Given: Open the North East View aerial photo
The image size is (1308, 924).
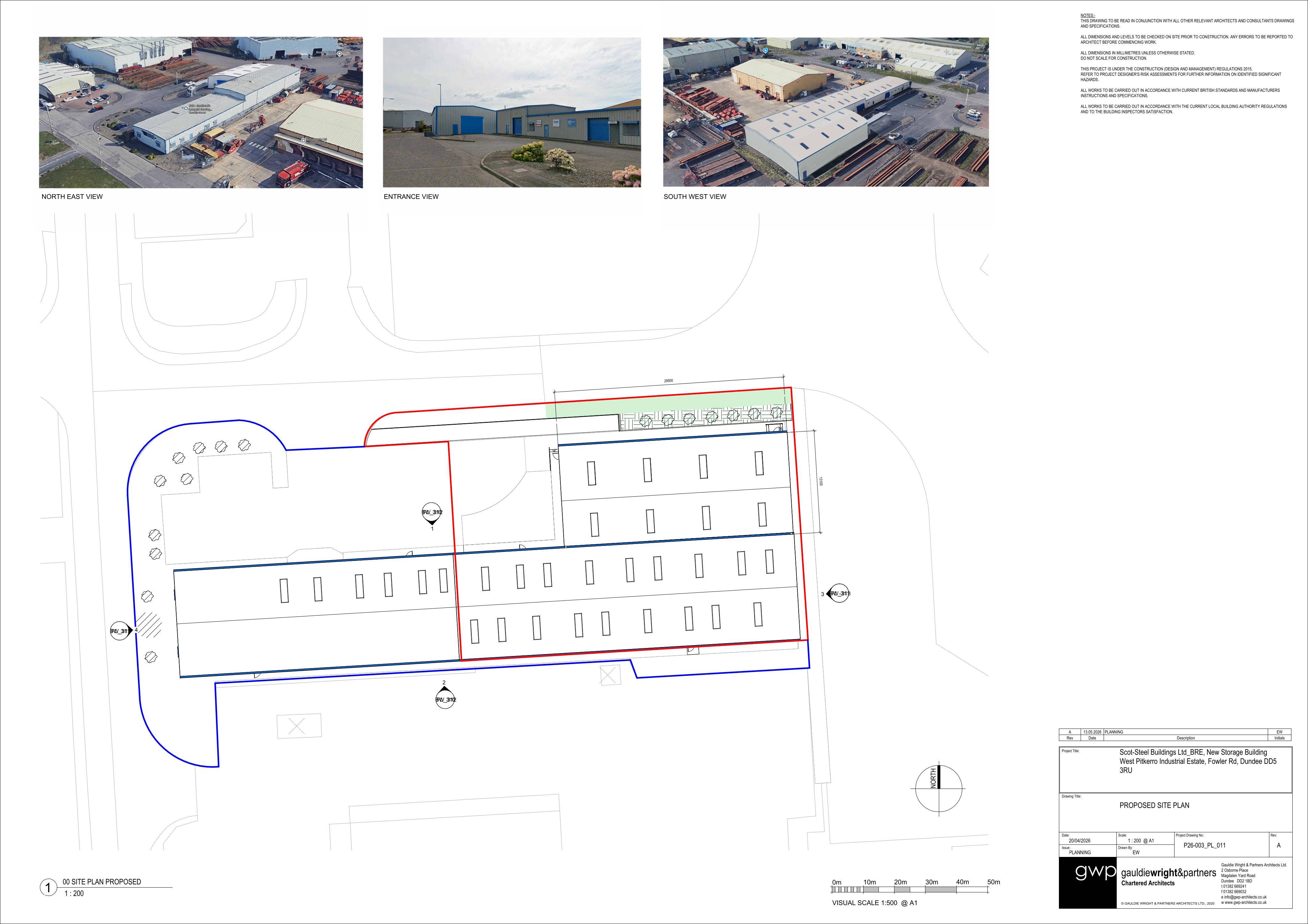Looking at the screenshot, I should [201, 112].
